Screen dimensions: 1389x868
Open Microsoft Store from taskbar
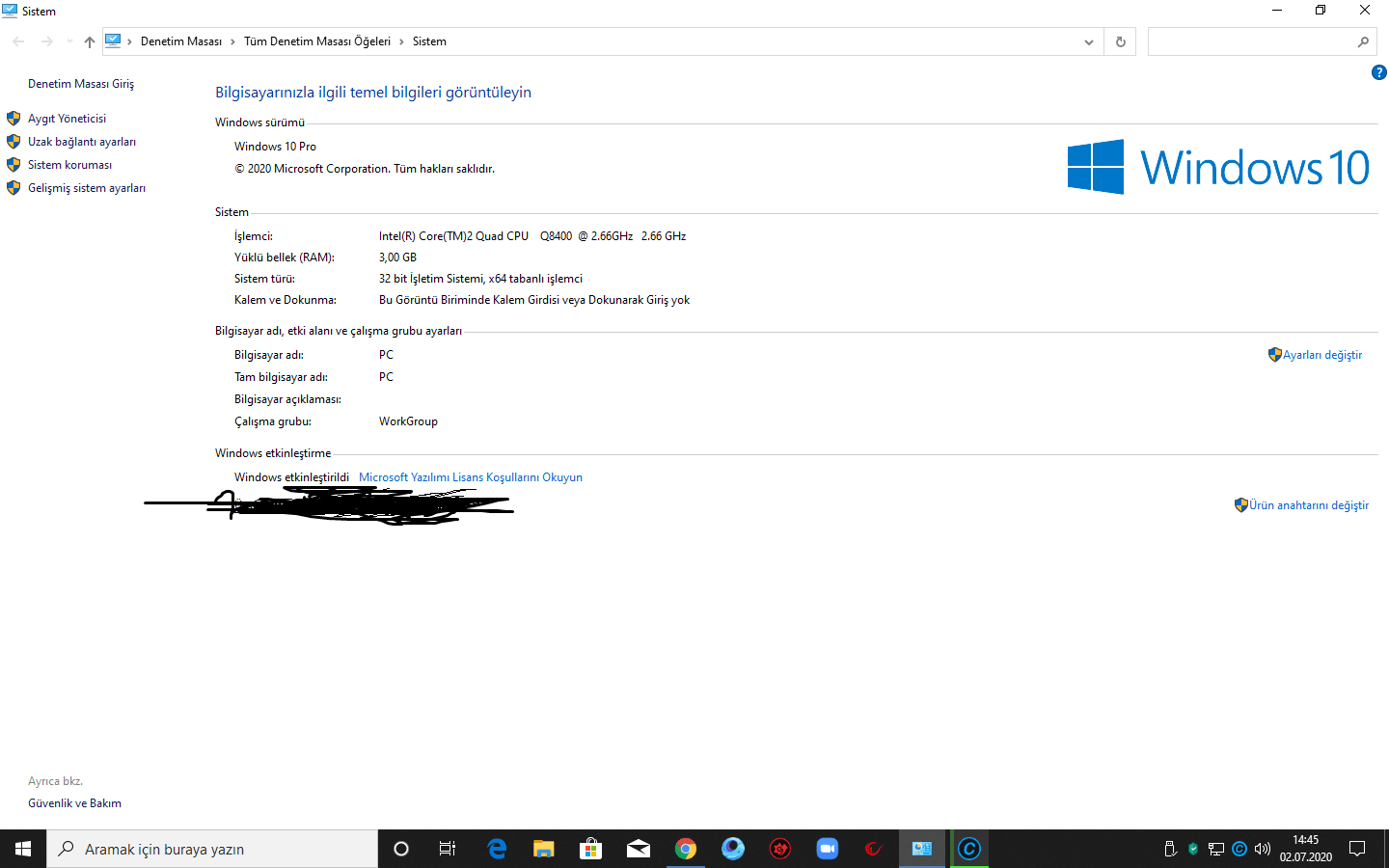click(x=591, y=849)
